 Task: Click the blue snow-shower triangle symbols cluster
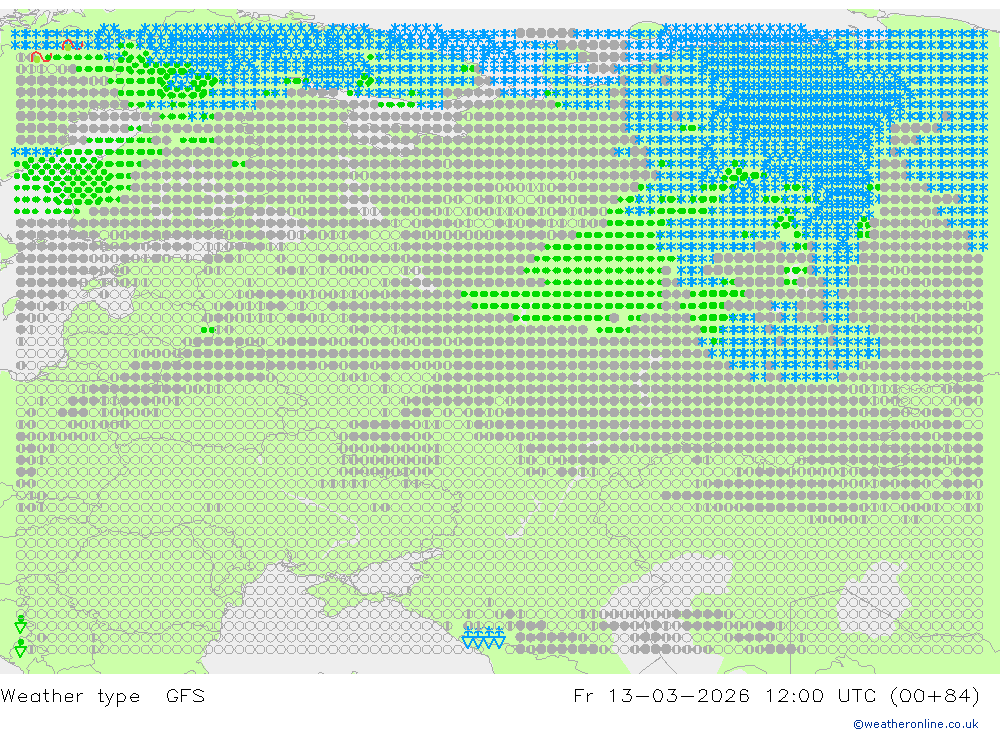coord(484,637)
